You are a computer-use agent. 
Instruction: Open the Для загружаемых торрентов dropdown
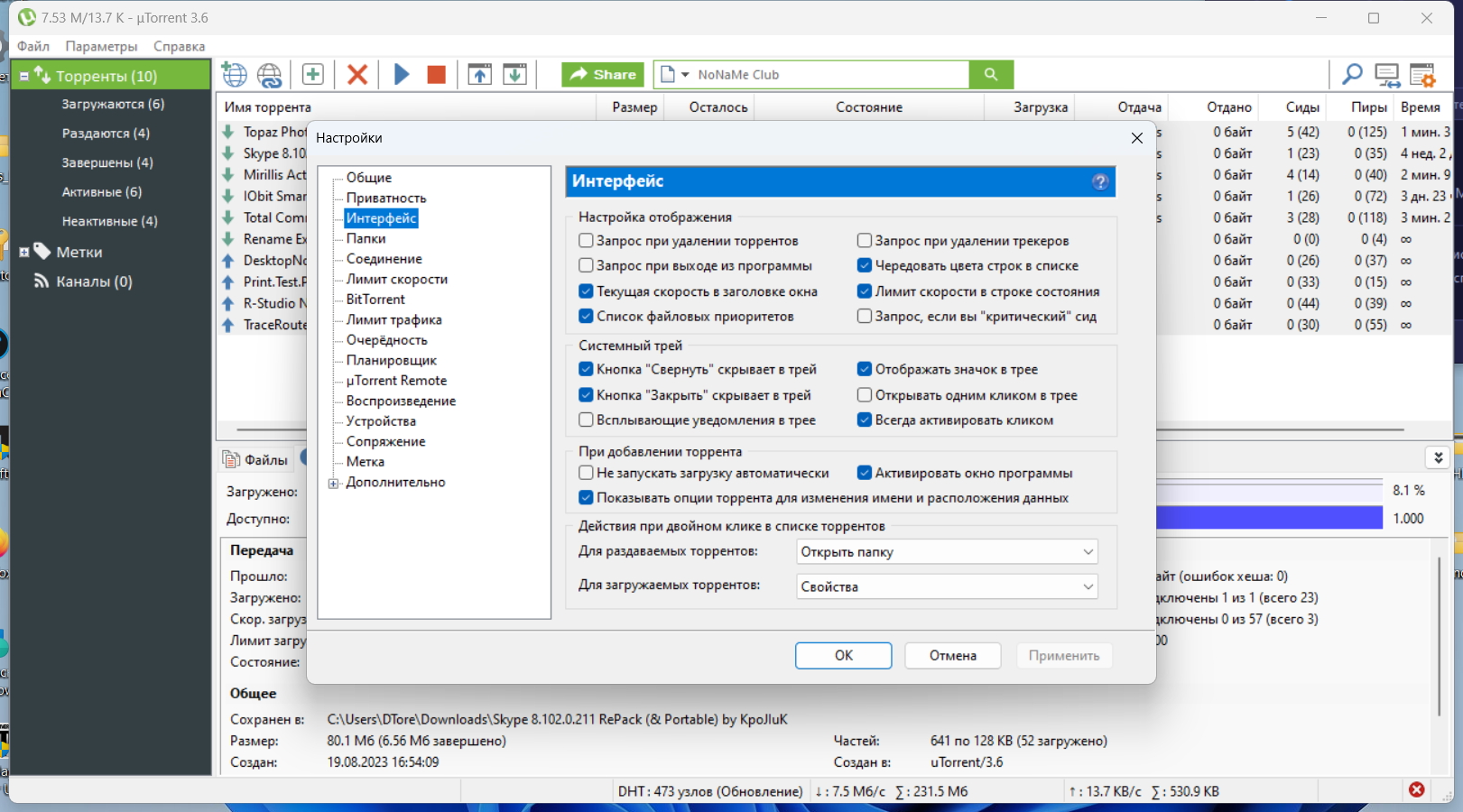click(948, 586)
